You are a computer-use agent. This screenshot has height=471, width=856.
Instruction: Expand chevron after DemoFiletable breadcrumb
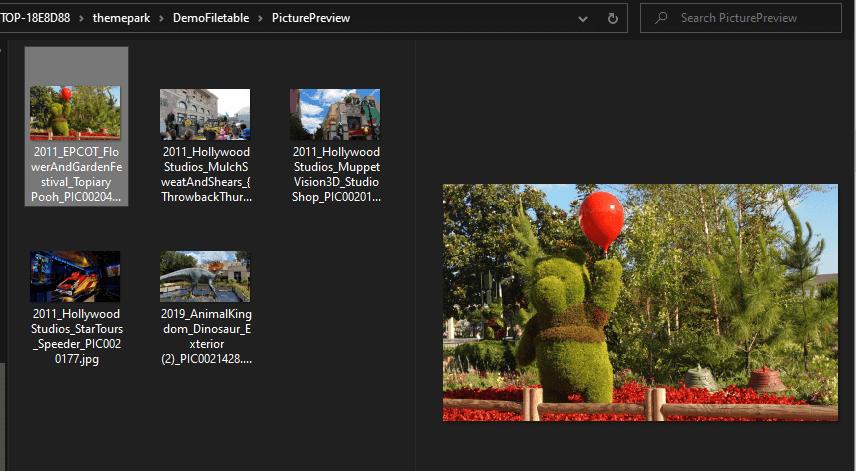(260, 19)
